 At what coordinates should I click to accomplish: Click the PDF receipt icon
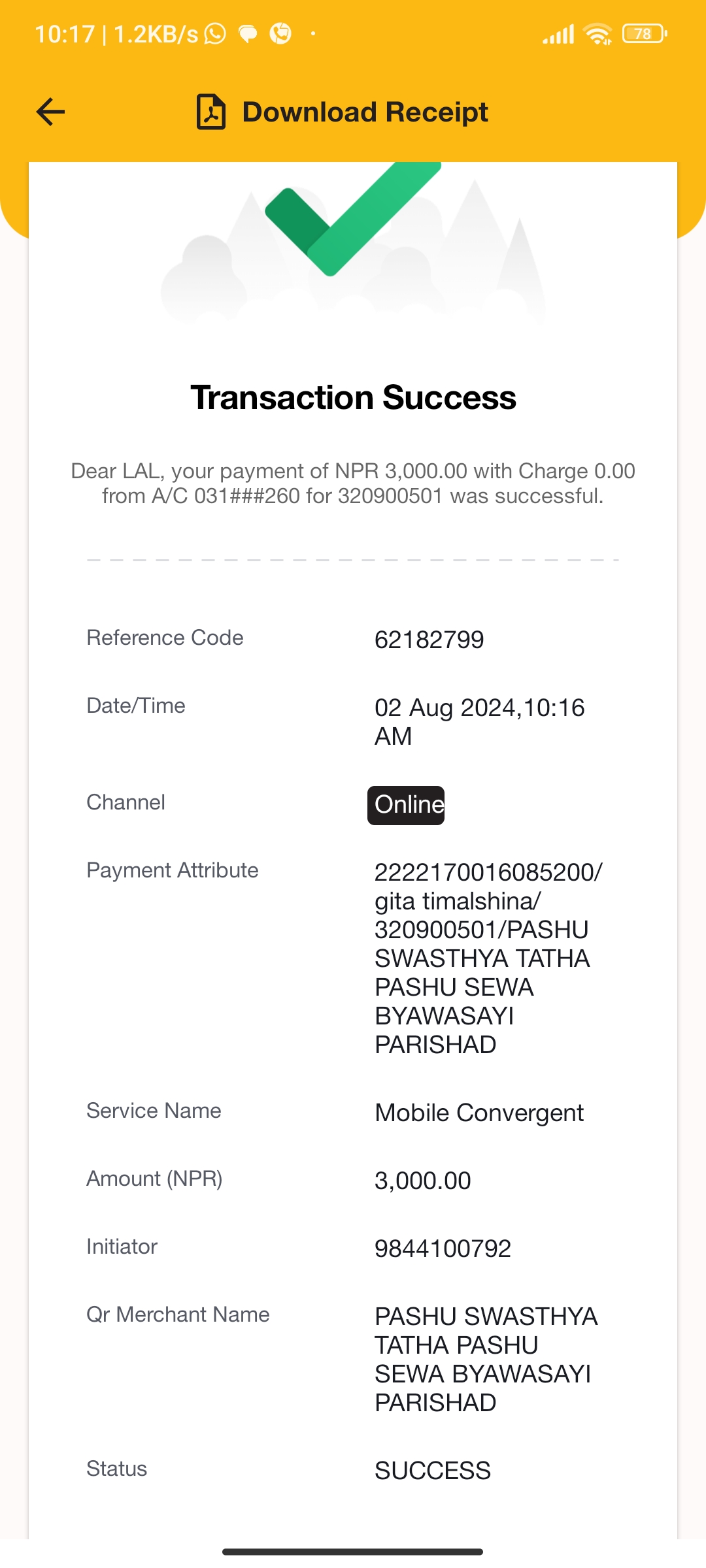point(211,112)
